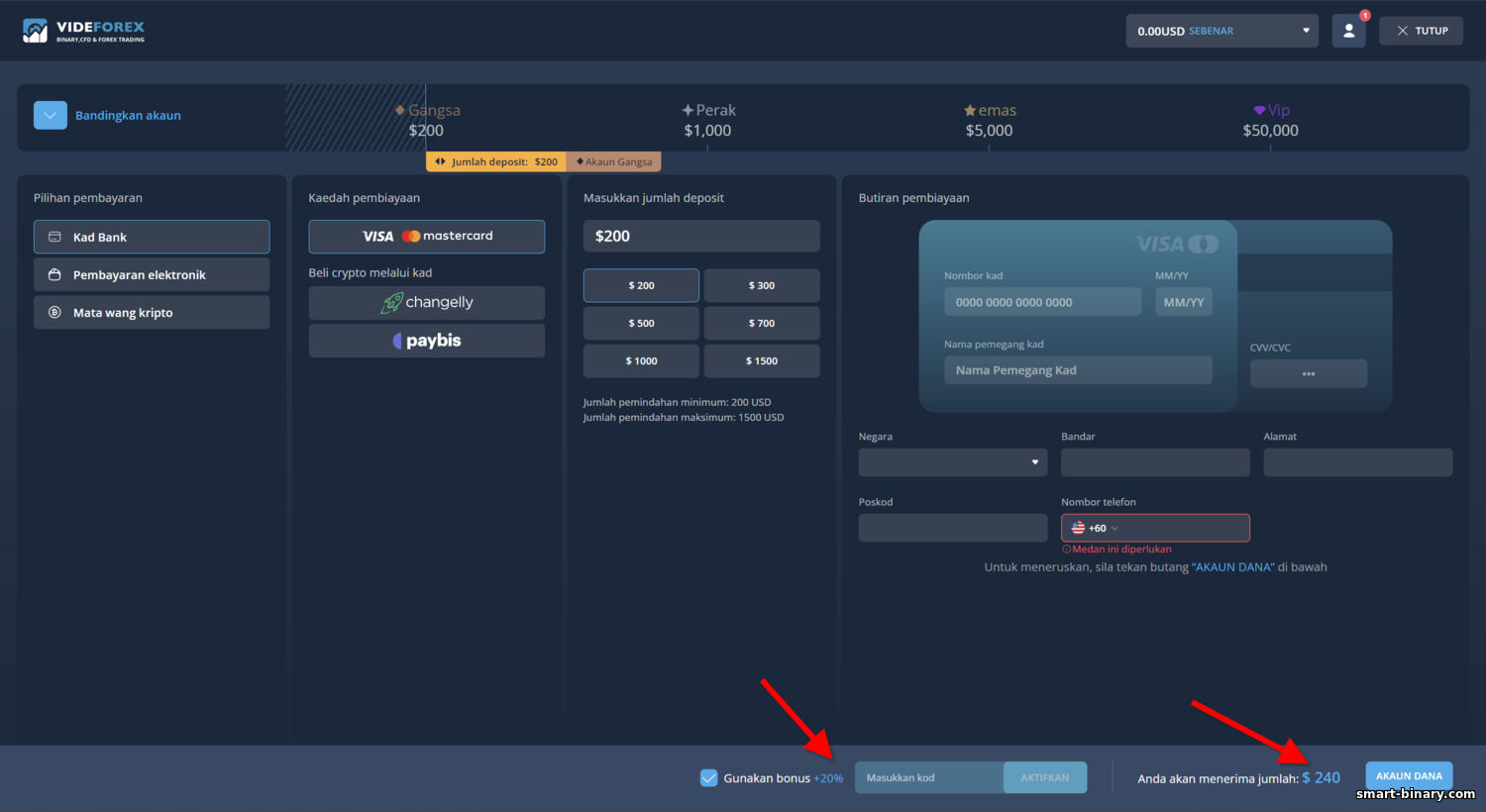The width and height of the screenshot is (1486, 812).
Task: Pick the $ 200 preset amount
Action: tap(641, 285)
